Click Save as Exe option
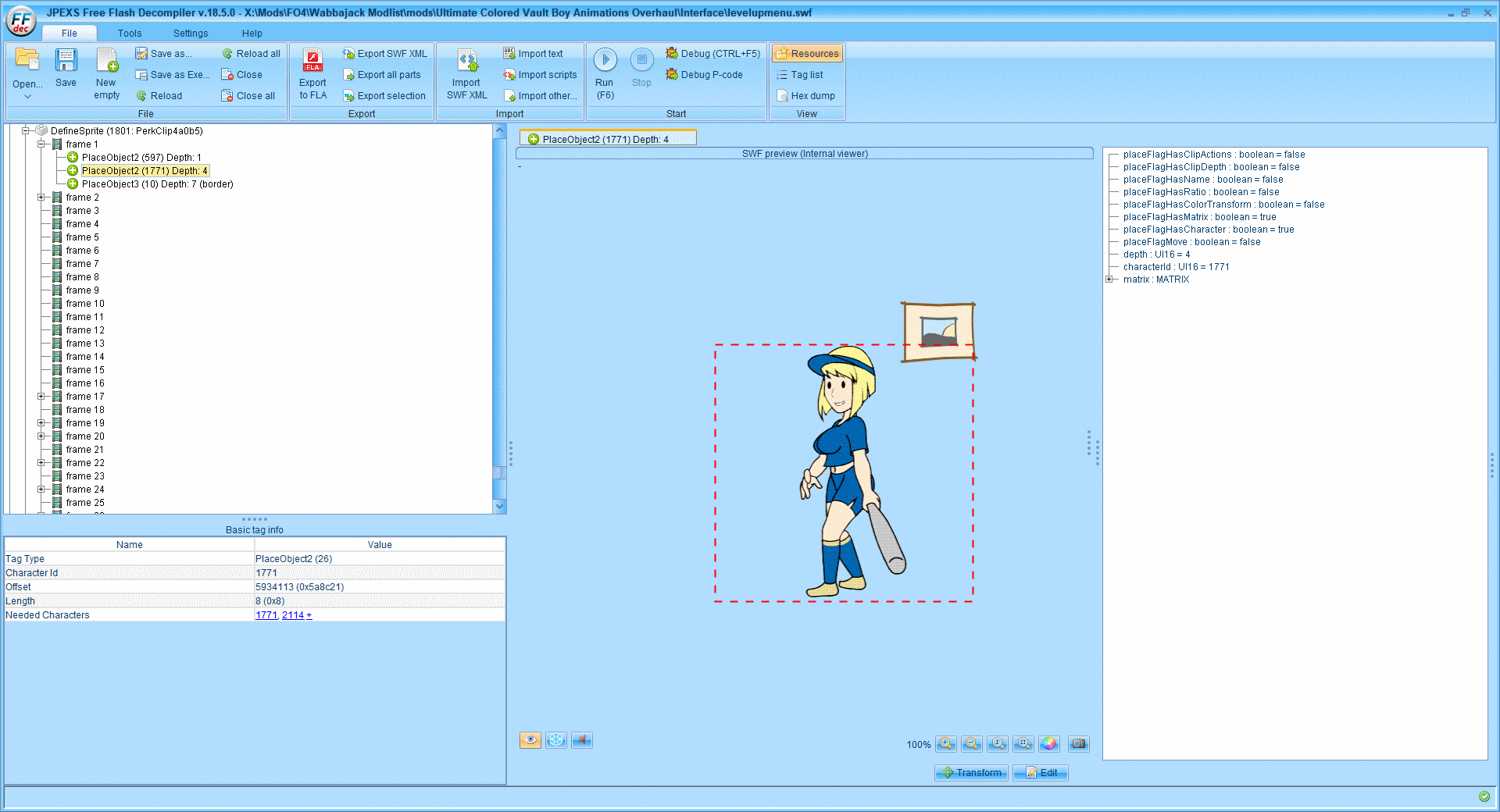 point(173,75)
